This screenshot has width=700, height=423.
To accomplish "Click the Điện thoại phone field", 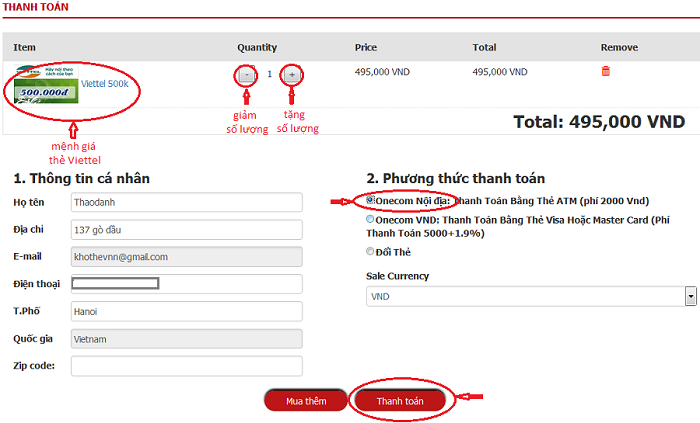I will point(186,284).
